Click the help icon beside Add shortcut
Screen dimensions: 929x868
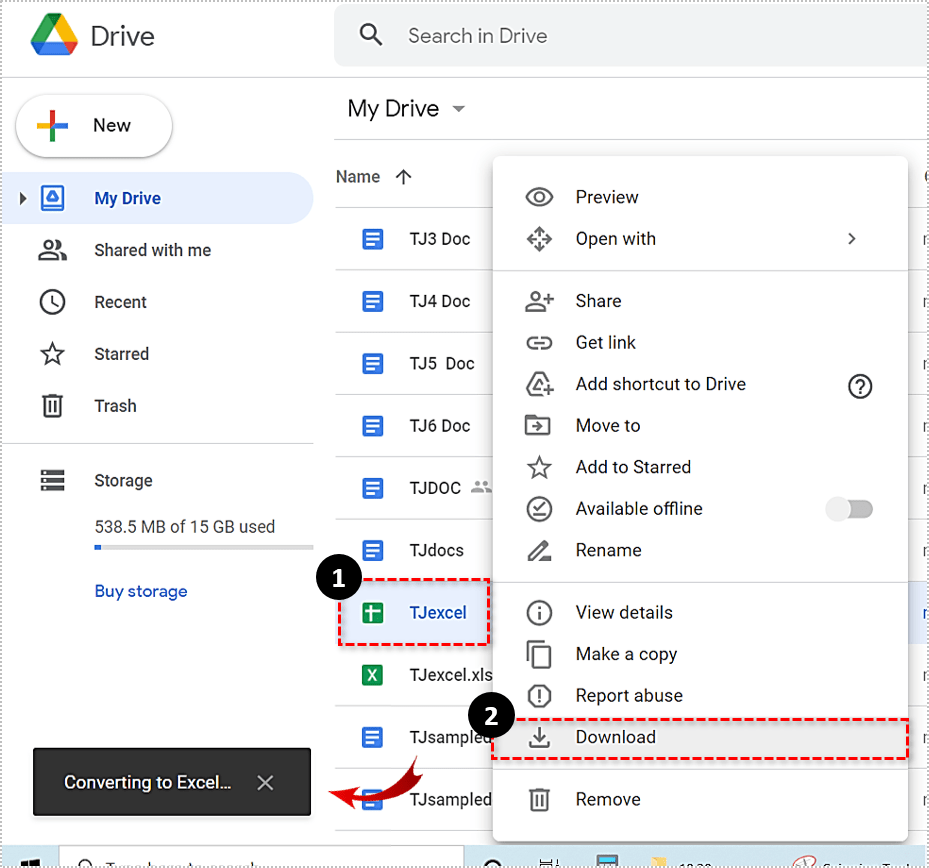coord(859,386)
